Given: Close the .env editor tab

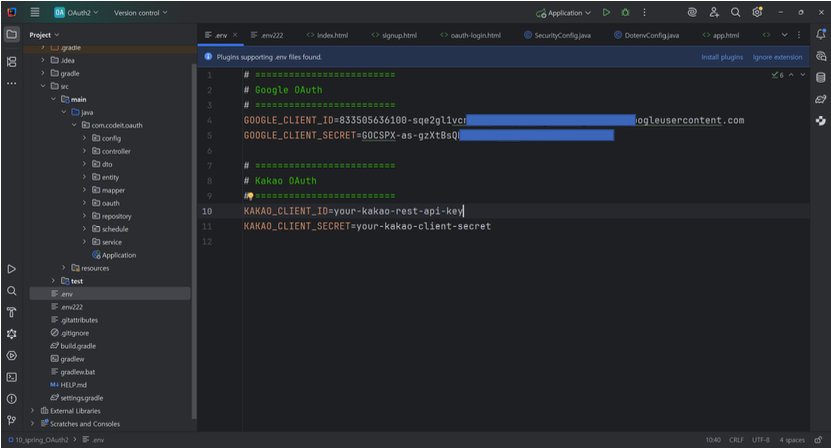Looking at the screenshot, I should point(235,35).
